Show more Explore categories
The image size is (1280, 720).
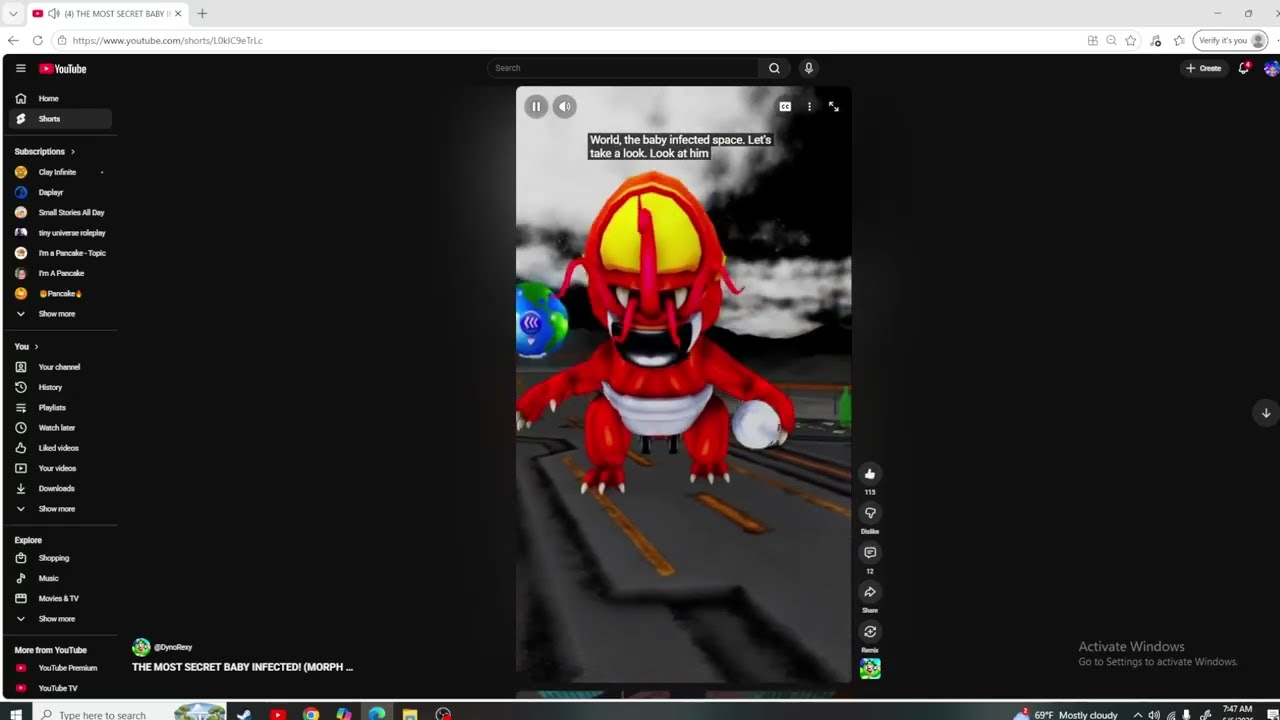point(60,619)
